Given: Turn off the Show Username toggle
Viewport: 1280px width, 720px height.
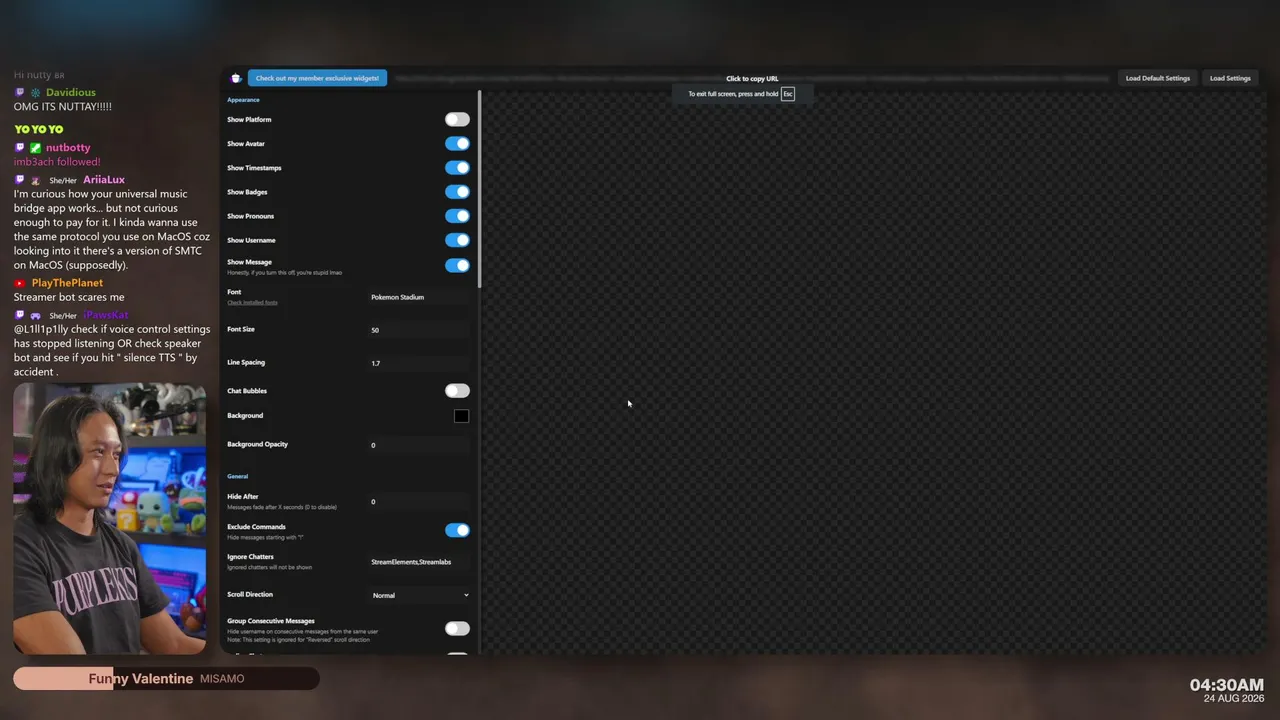Looking at the screenshot, I should (457, 240).
